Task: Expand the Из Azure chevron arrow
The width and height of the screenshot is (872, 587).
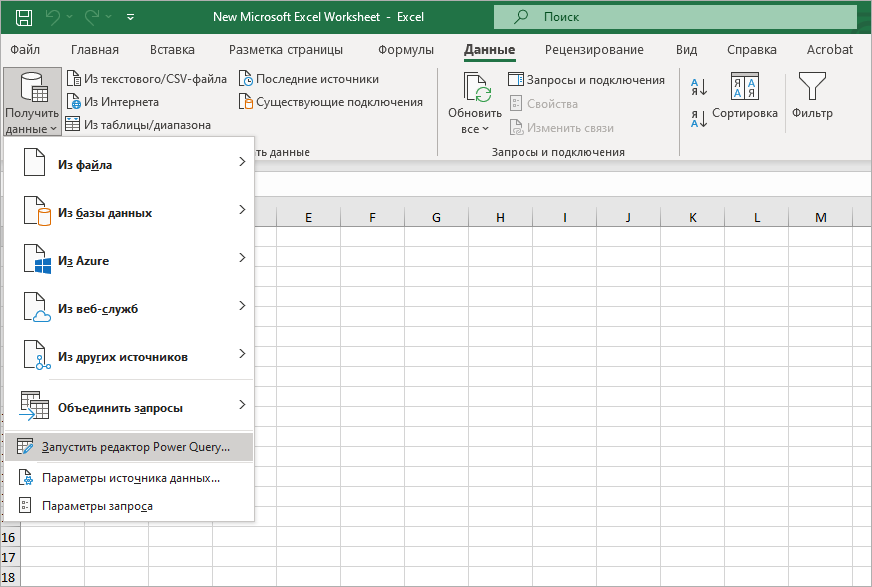Action: coord(242,257)
